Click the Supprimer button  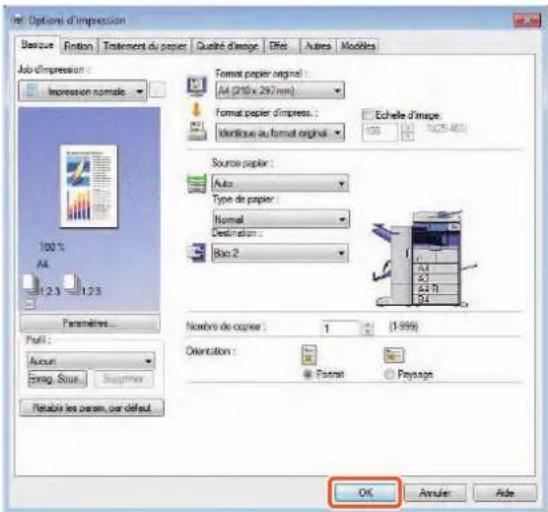123,379
